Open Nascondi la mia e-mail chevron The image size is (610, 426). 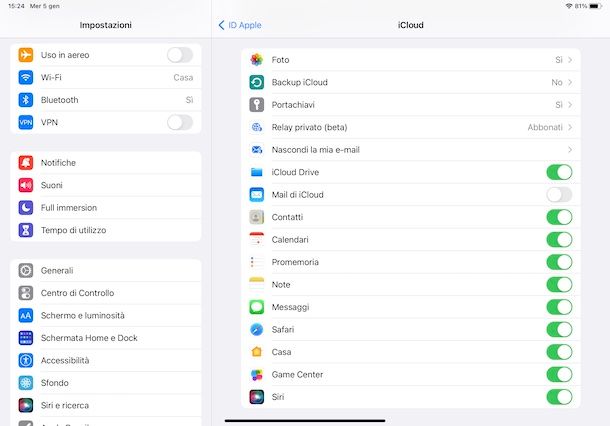pyautogui.click(x=570, y=150)
